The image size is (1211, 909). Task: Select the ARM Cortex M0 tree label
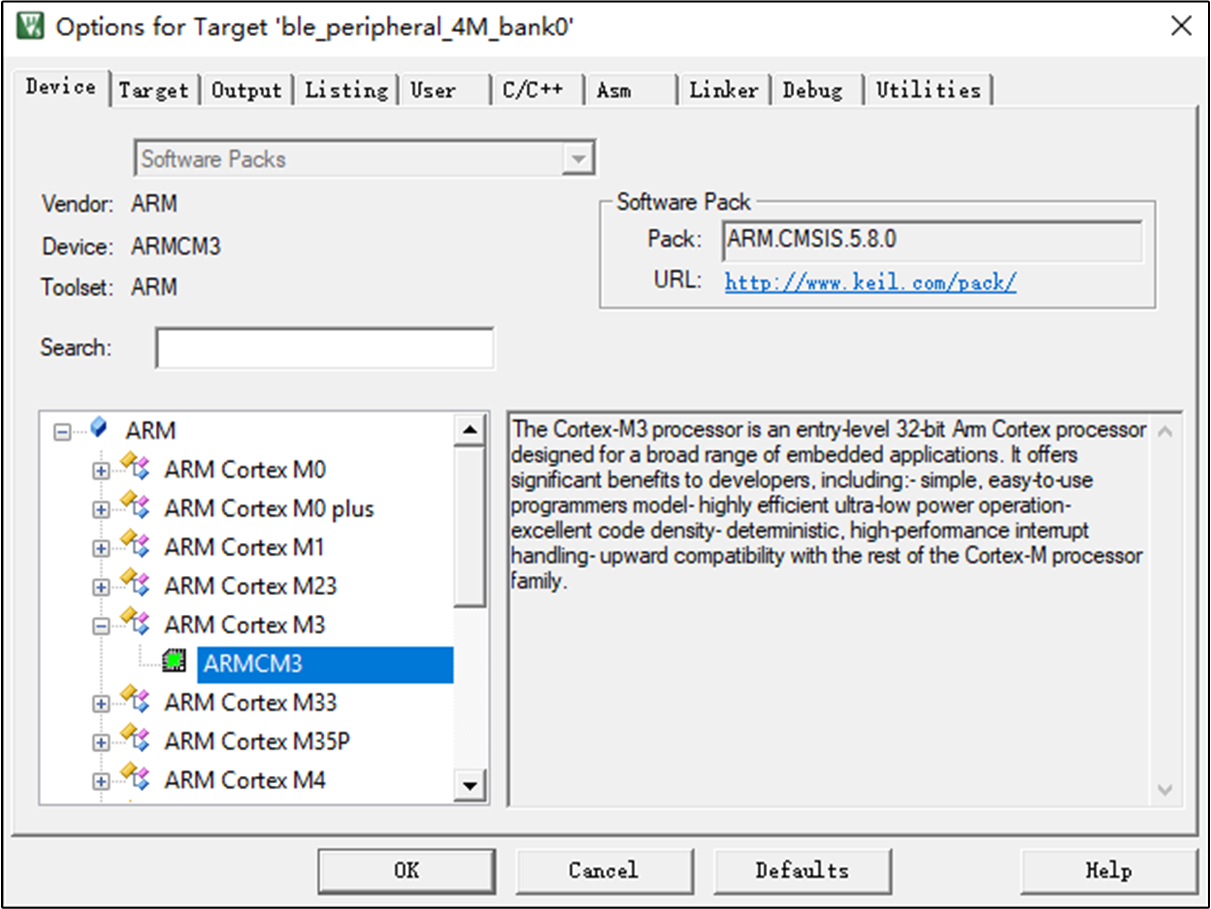click(245, 469)
